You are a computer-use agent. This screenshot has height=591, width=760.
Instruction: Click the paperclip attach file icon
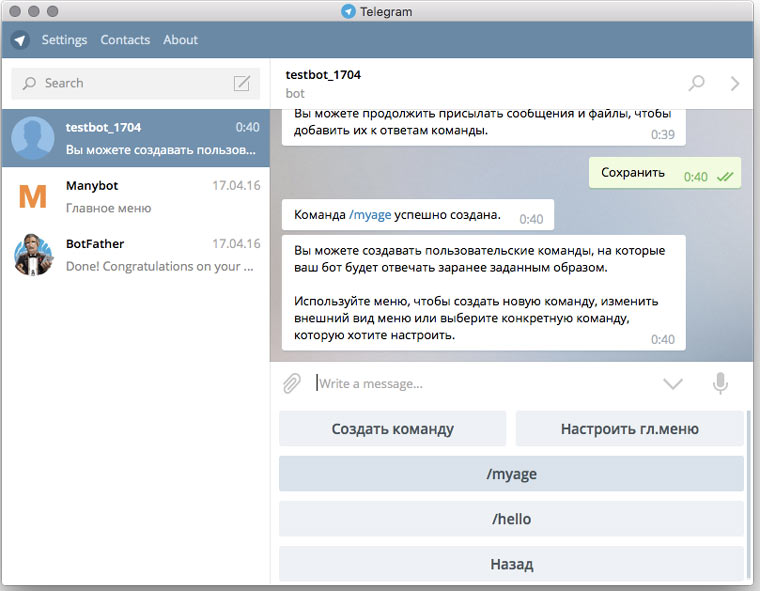click(x=291, y=383)
